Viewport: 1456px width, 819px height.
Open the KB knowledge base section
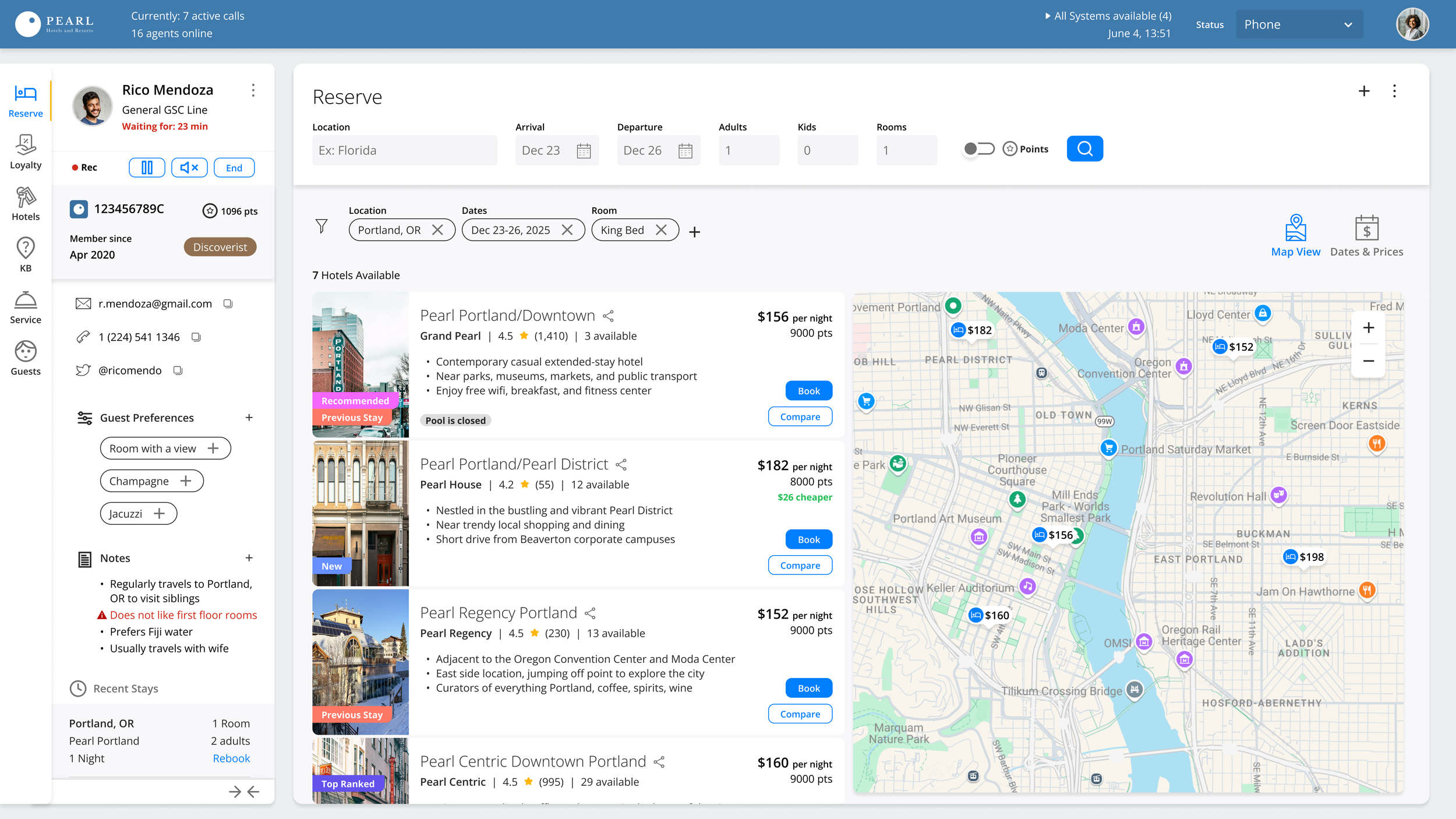(26, 255)
